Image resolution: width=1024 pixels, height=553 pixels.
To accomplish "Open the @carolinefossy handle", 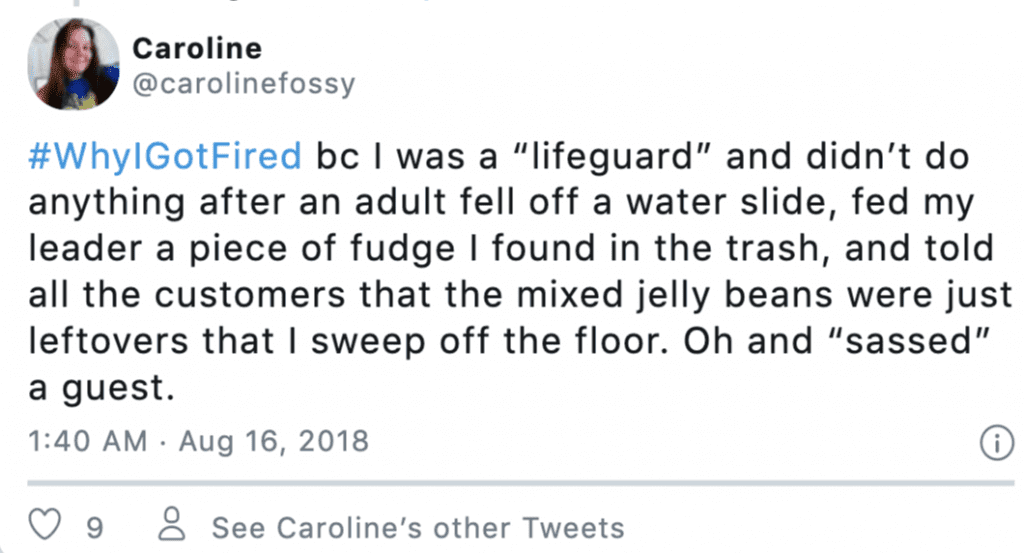I will pos(244,84).
